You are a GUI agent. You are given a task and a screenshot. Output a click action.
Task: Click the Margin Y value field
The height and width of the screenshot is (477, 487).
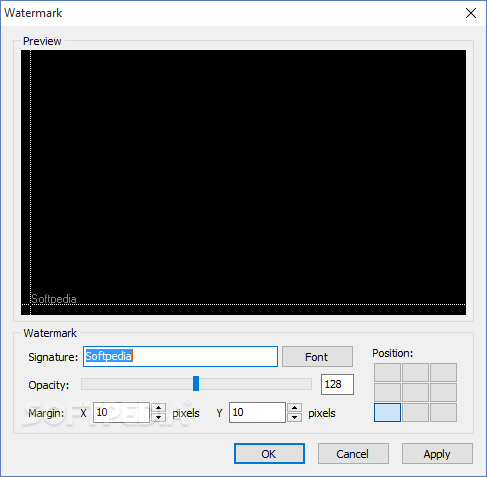point(257,412)
